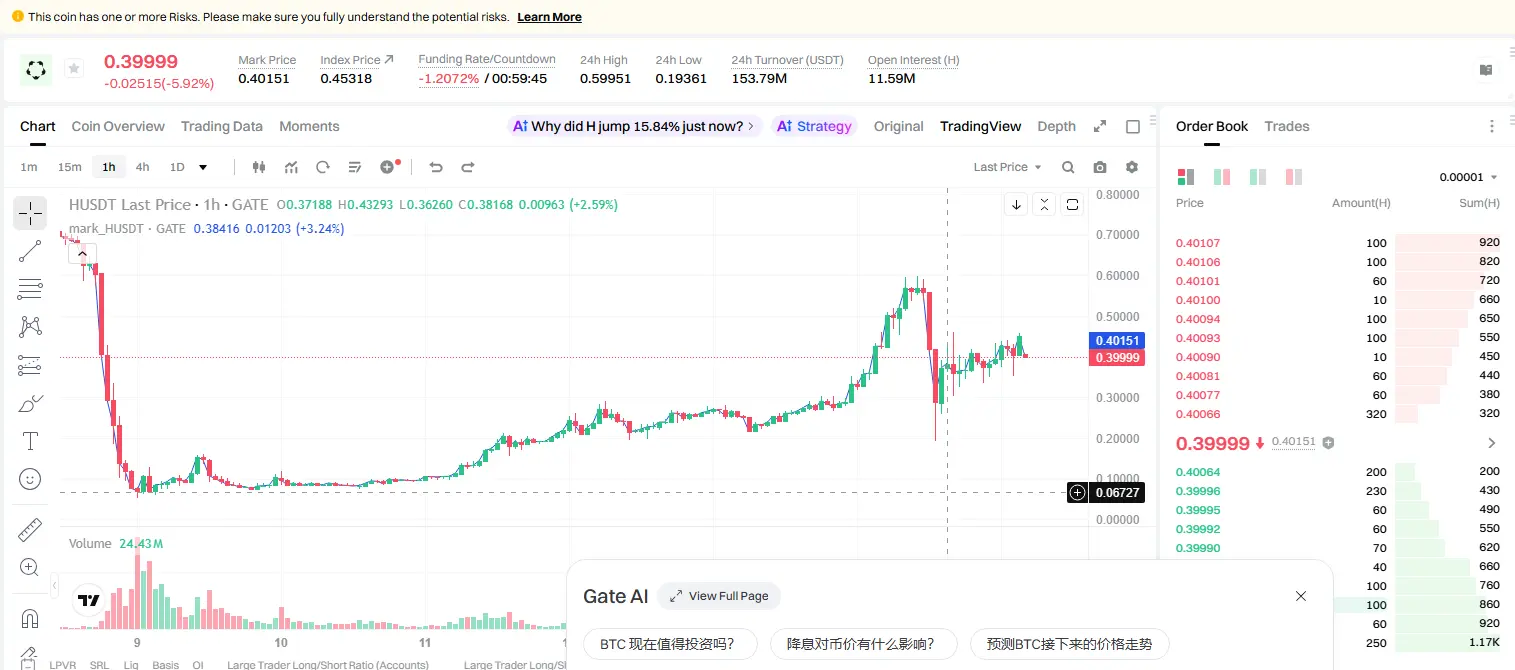Viewport: 1515px width, 670px height.
Task: Open more time intervals dropdown arrow
Action: click(204, 167)
